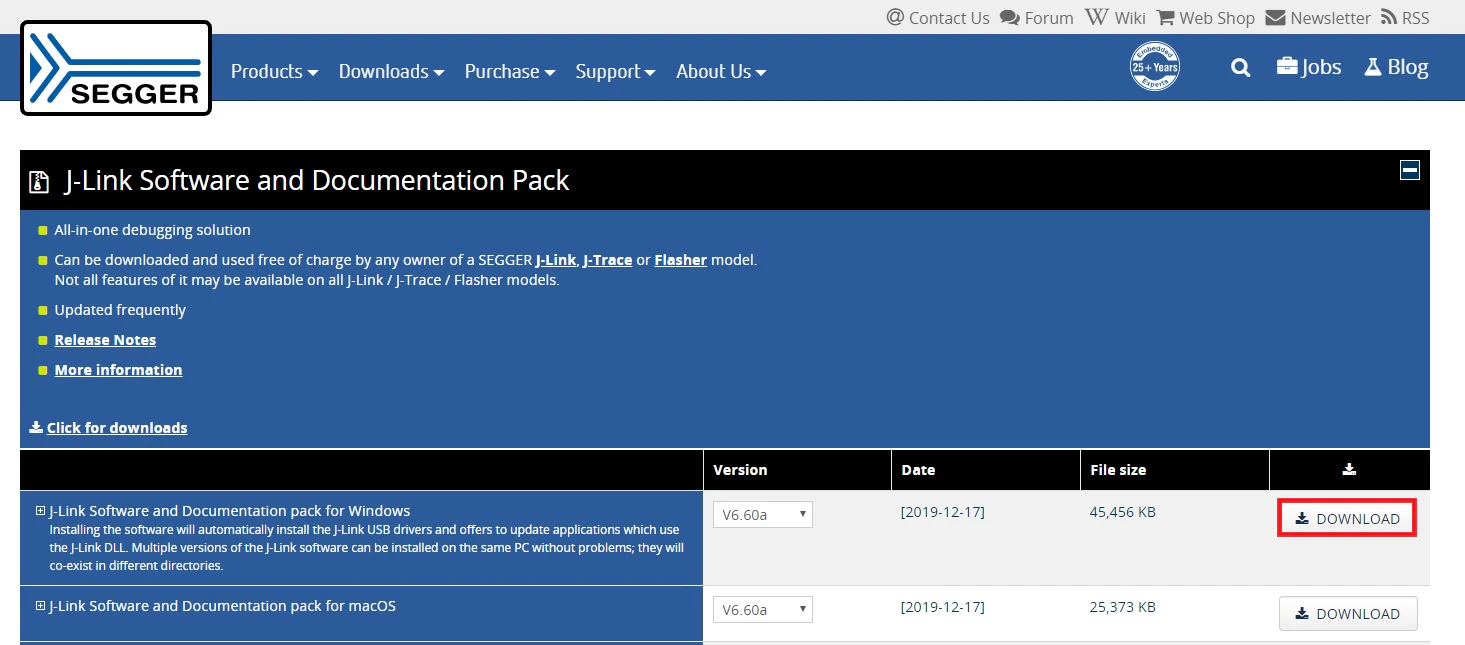Open the Wiki link
Screen dimensions: 1465x645
tap(1116, 18)
